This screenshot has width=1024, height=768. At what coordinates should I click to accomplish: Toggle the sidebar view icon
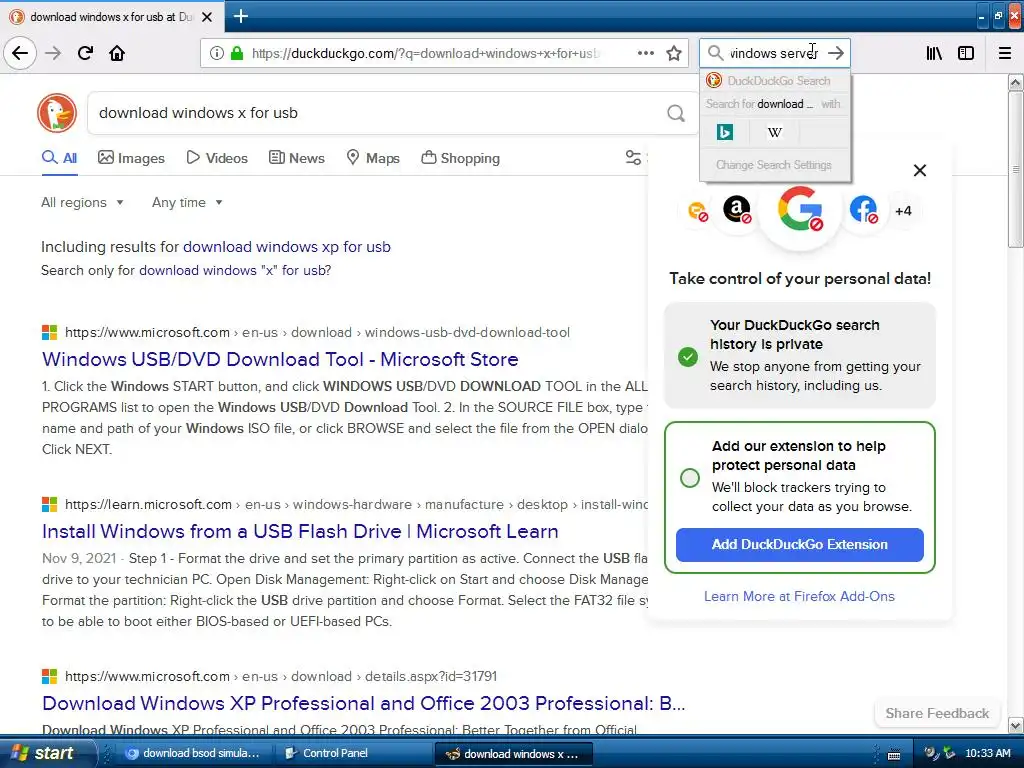click(966, 53)
